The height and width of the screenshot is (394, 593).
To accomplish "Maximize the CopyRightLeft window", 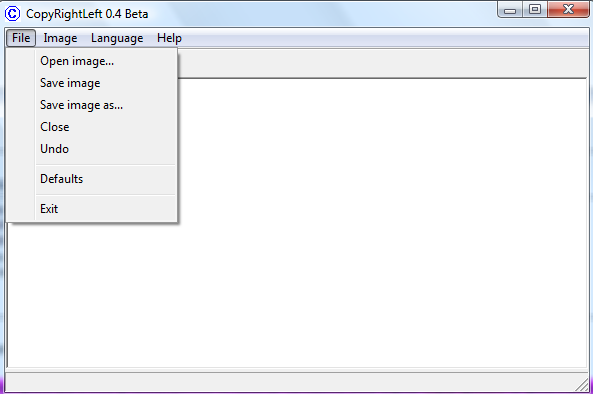I will pos(535,9).
